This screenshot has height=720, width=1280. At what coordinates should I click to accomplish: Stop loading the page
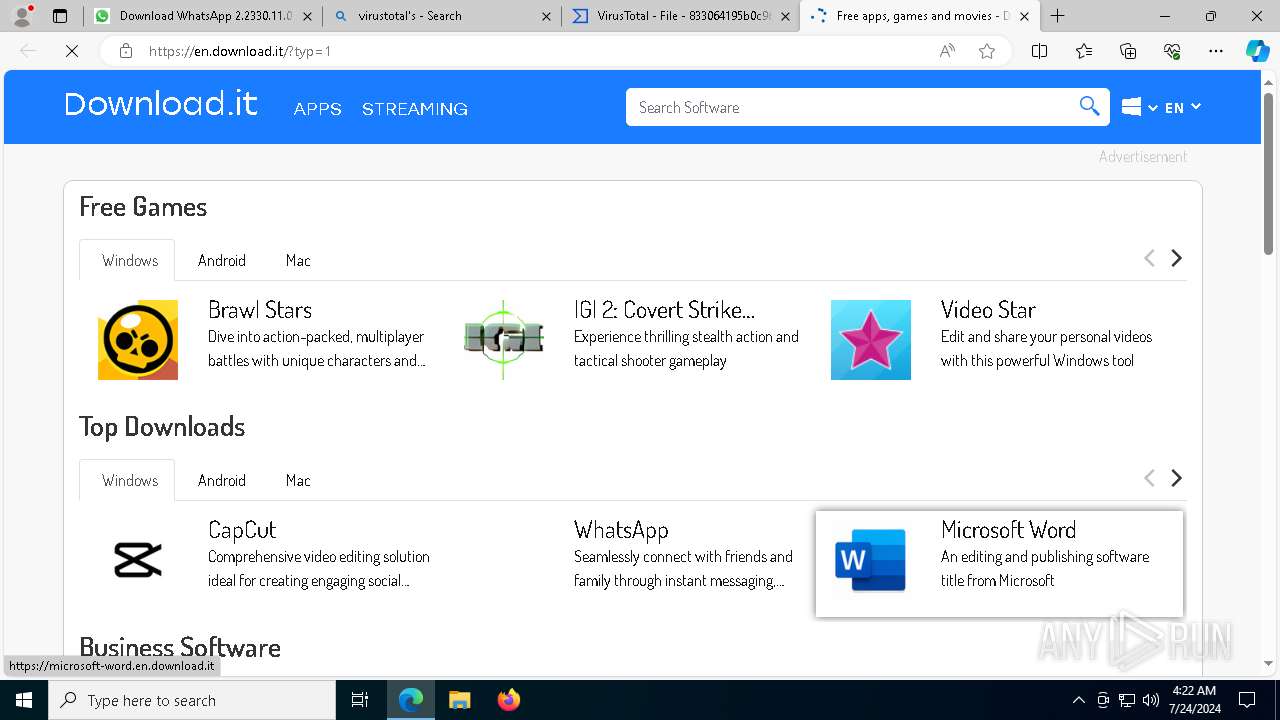point(72,51)
